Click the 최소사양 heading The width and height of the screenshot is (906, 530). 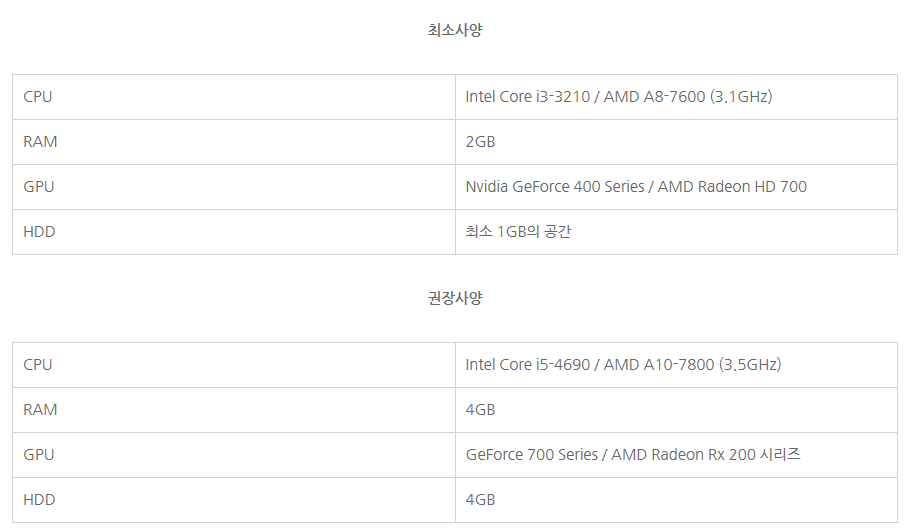(455, 30)
